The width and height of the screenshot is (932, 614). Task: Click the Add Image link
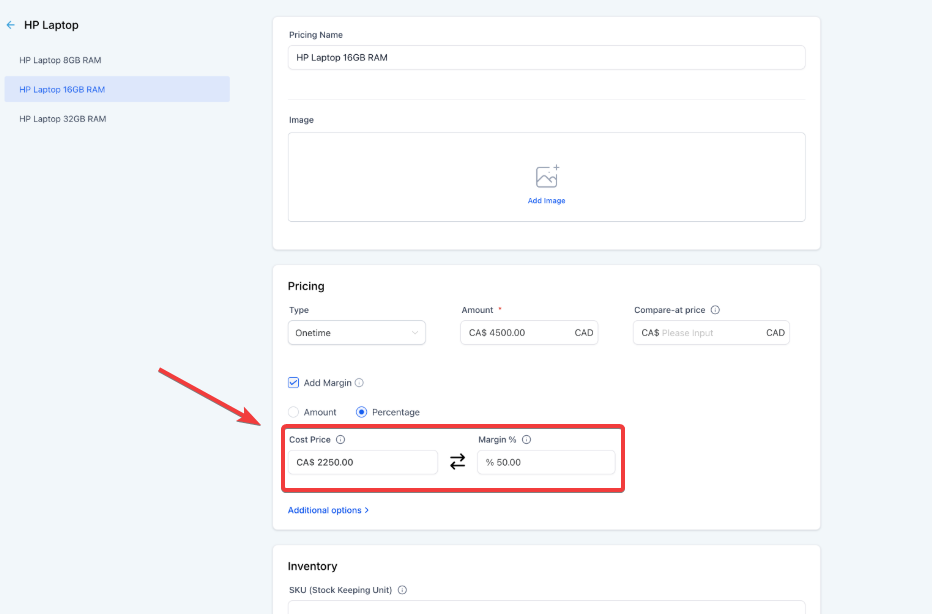click(546, 201)
